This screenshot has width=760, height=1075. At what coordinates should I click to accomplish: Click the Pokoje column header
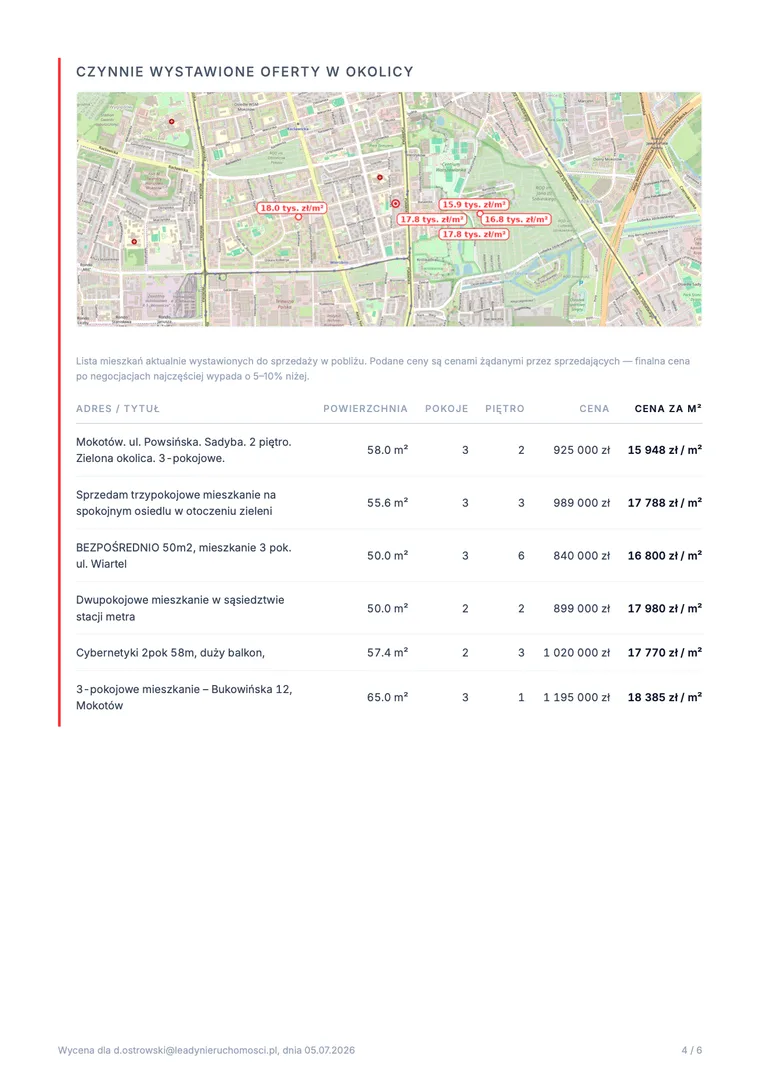pyautogui.click(x=446, y=409)
